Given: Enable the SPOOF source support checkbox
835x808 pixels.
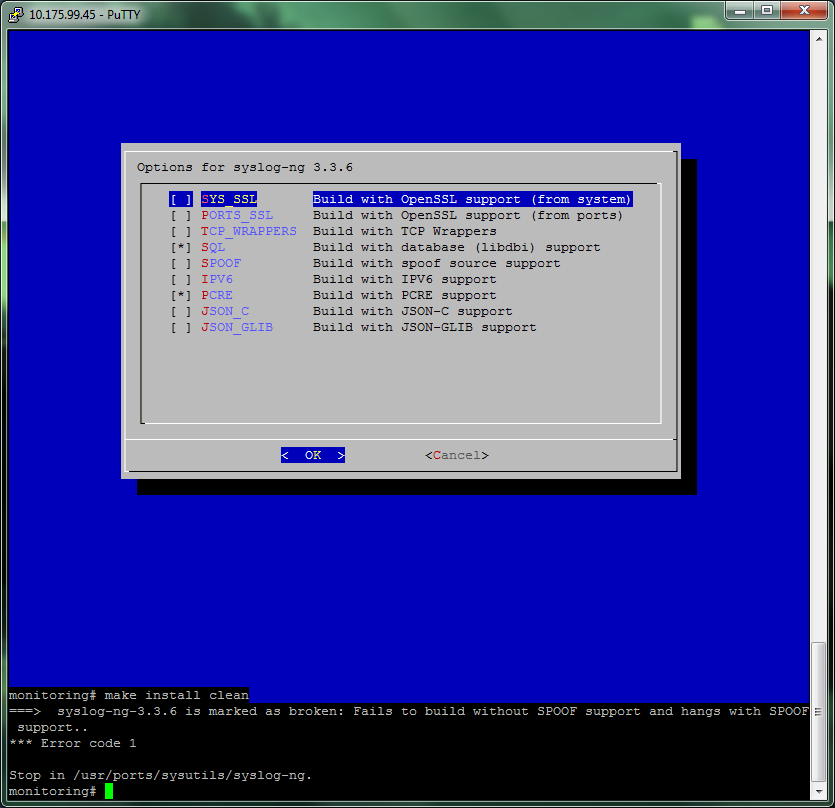Looking at the screenshot, I should [181, 263].
